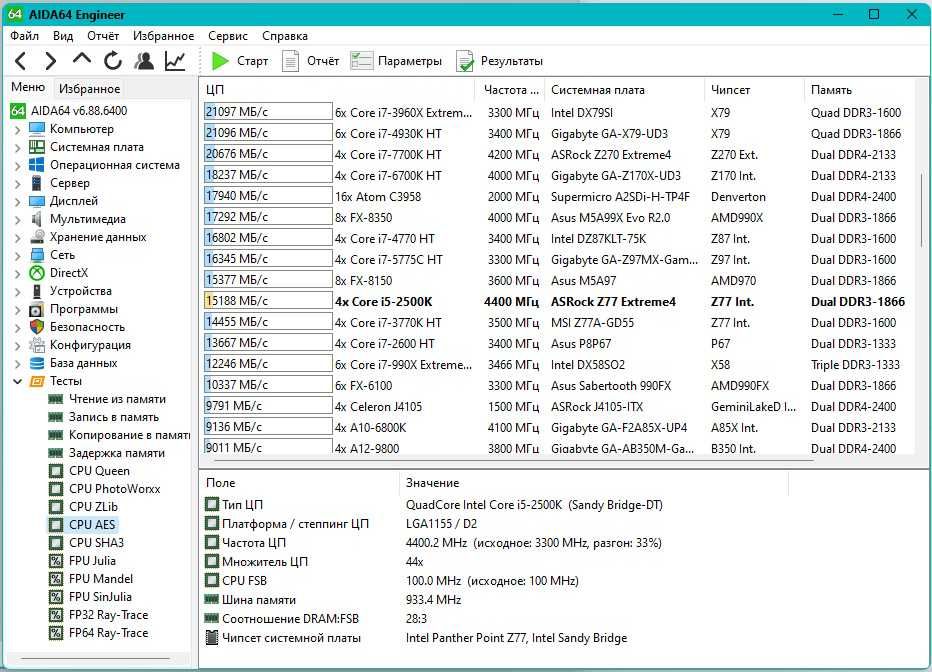Sort by the Память column header
Image resolution: width=932 pixels, height=672 pixels.
click(x=859, y=90)
